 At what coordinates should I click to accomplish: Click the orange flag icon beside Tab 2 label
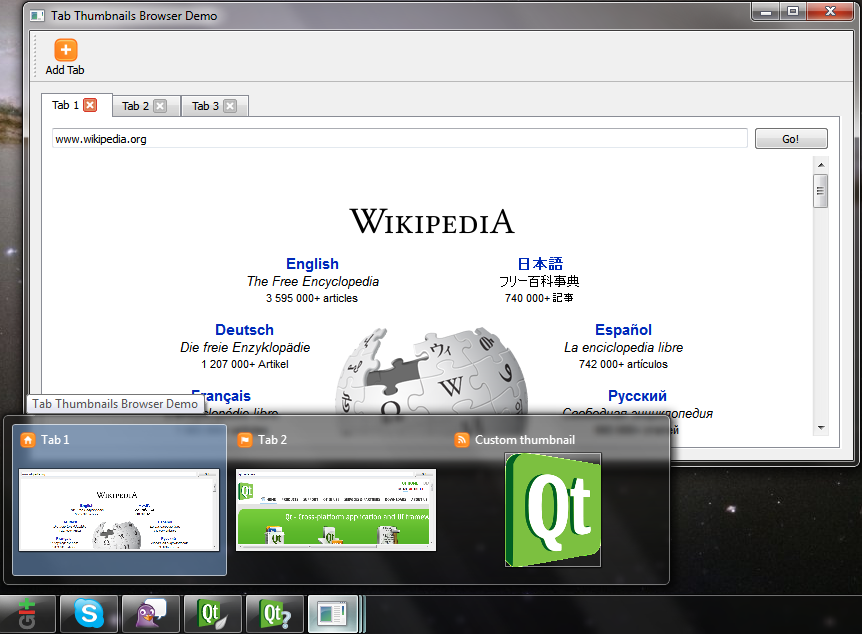244,439
